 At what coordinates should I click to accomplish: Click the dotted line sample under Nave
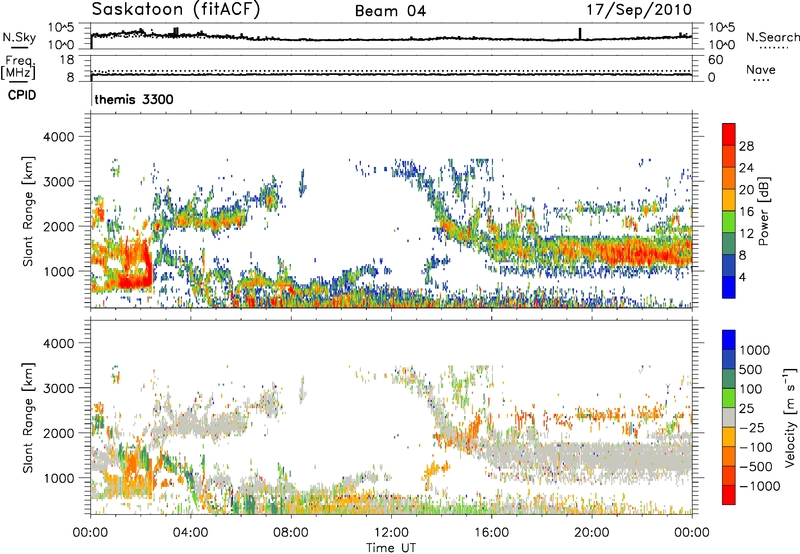[x=761, y=81]
